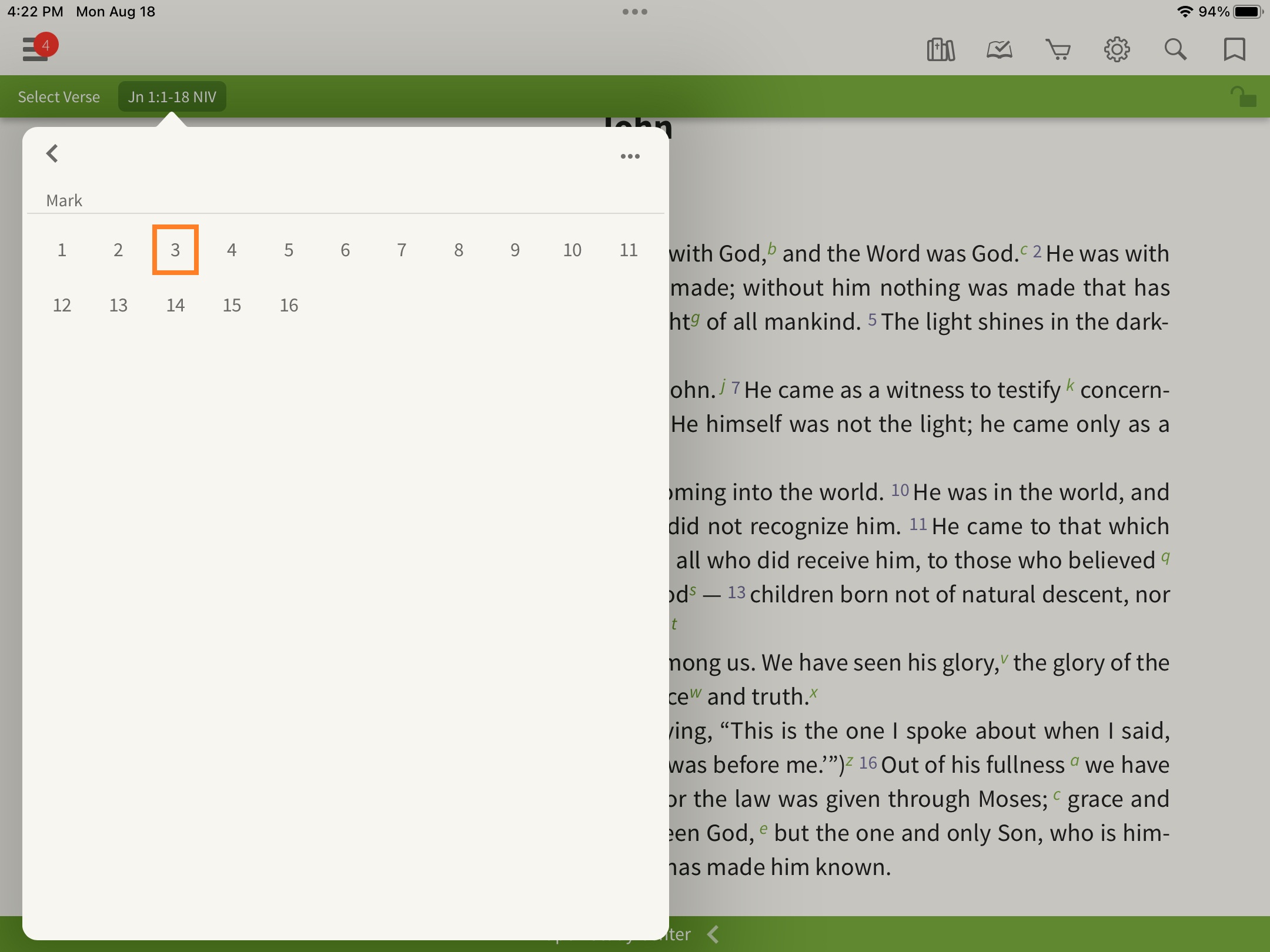Open the settings gear
The image size is (1270, 952).
click(x=1117, y=49)
